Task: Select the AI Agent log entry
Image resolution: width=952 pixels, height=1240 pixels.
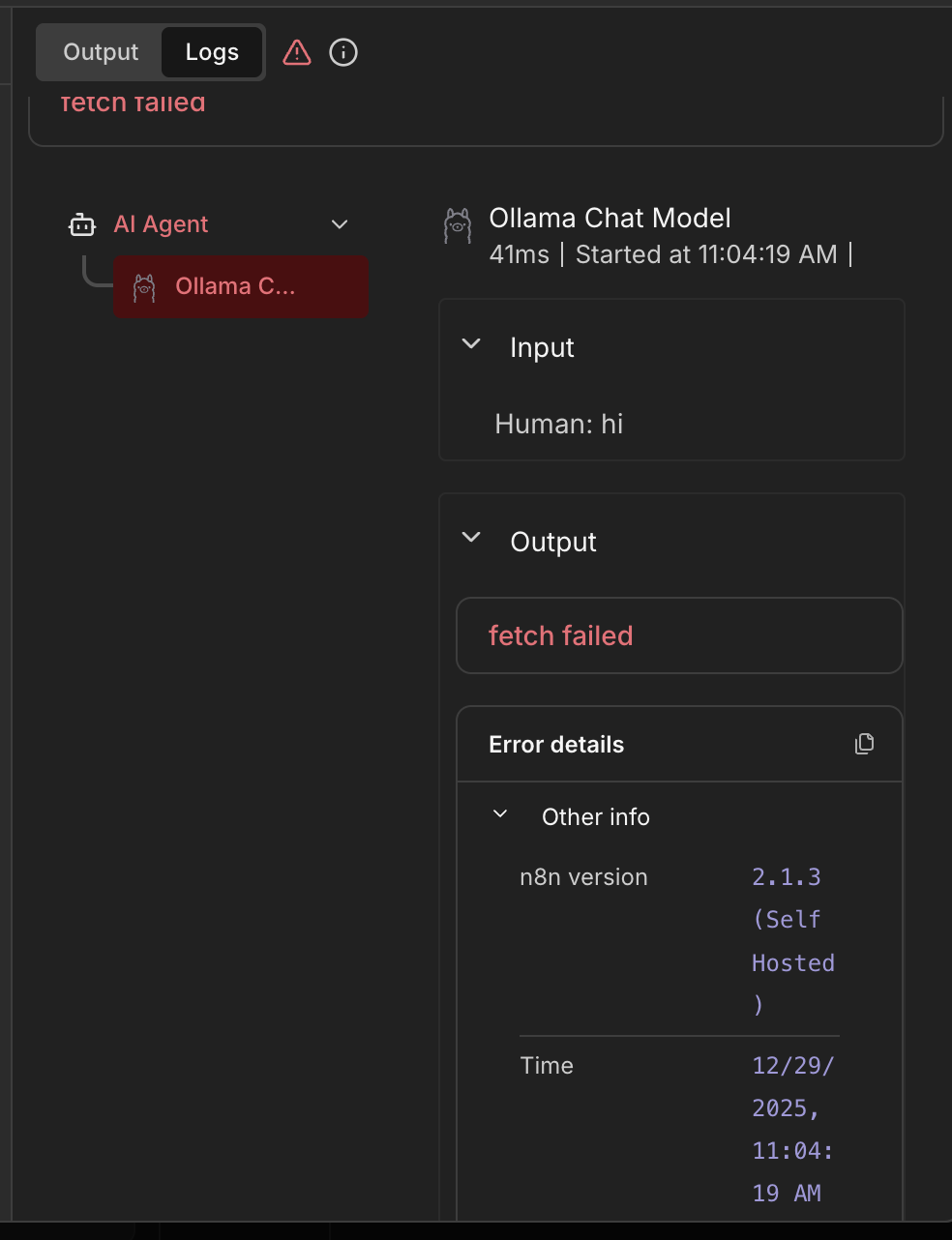Action: [161, 224]
